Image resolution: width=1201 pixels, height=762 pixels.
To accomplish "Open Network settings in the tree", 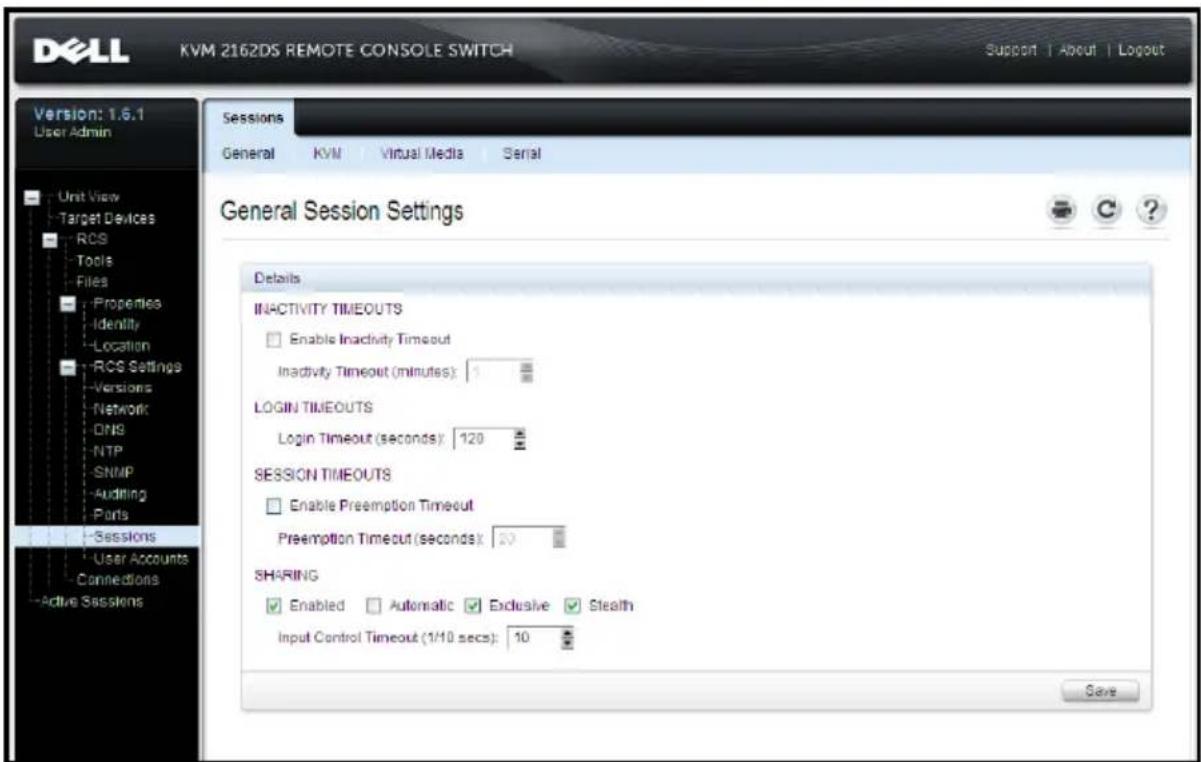I will point(121,411).
